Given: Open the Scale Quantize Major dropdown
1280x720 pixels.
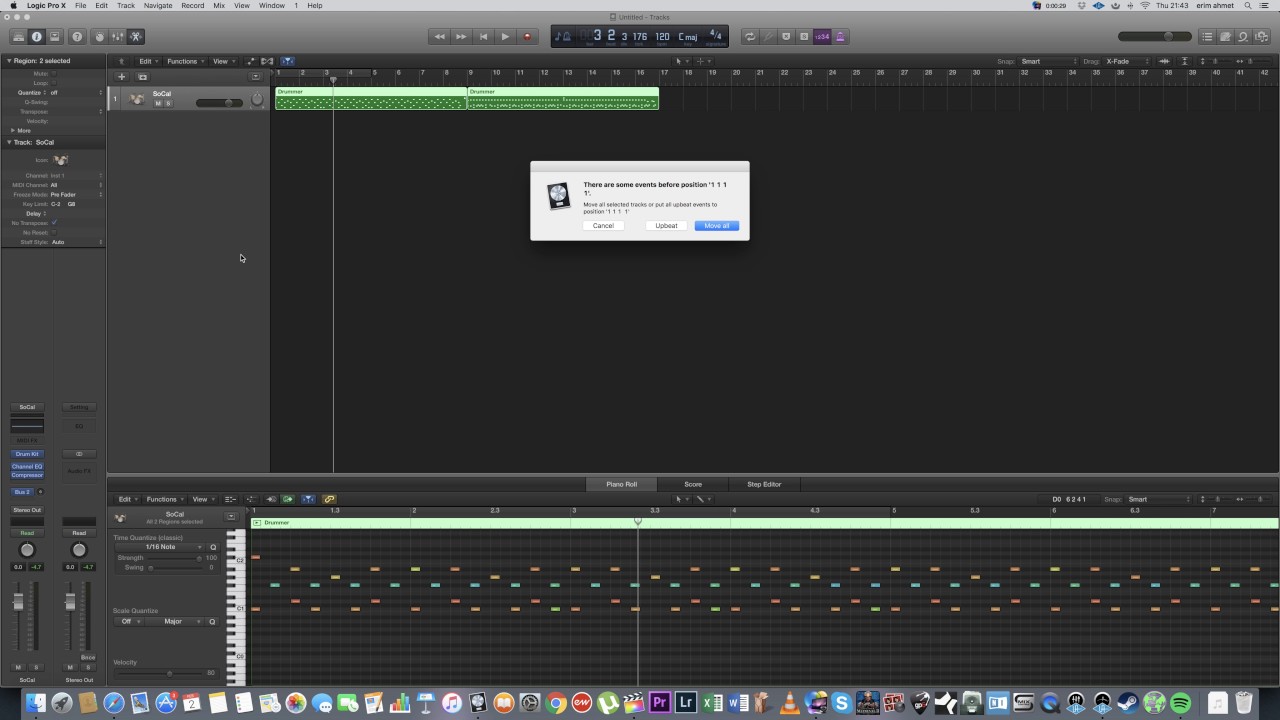Looking at the screenshot, I should (173, 621).
